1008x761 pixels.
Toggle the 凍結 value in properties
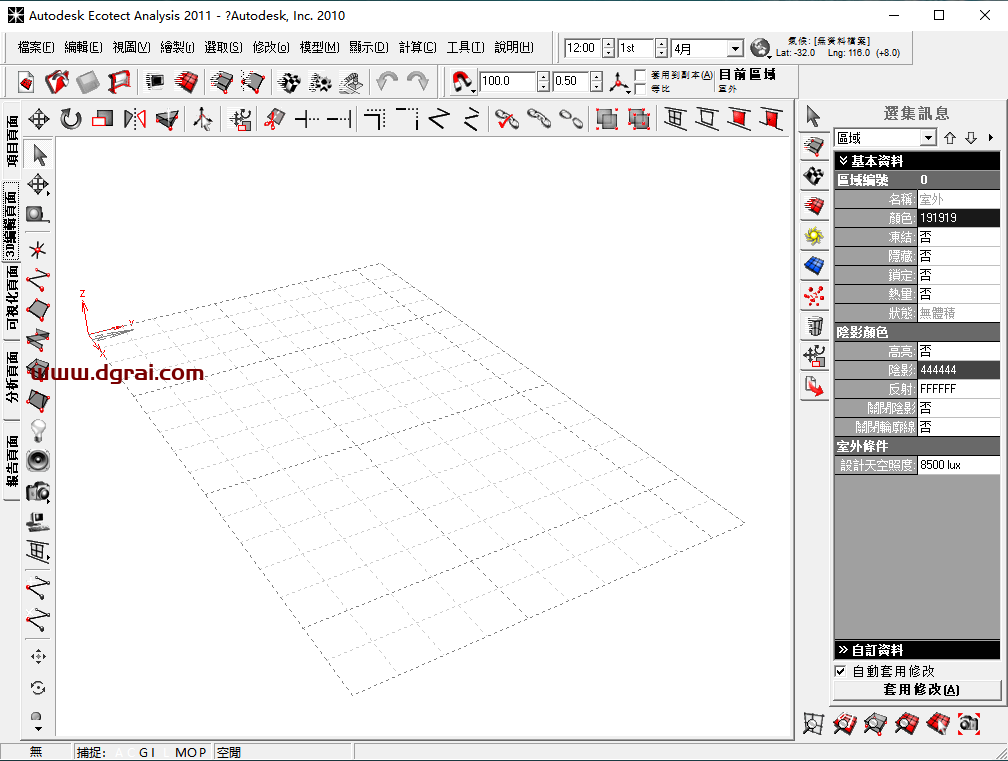(x=958, y=237)
